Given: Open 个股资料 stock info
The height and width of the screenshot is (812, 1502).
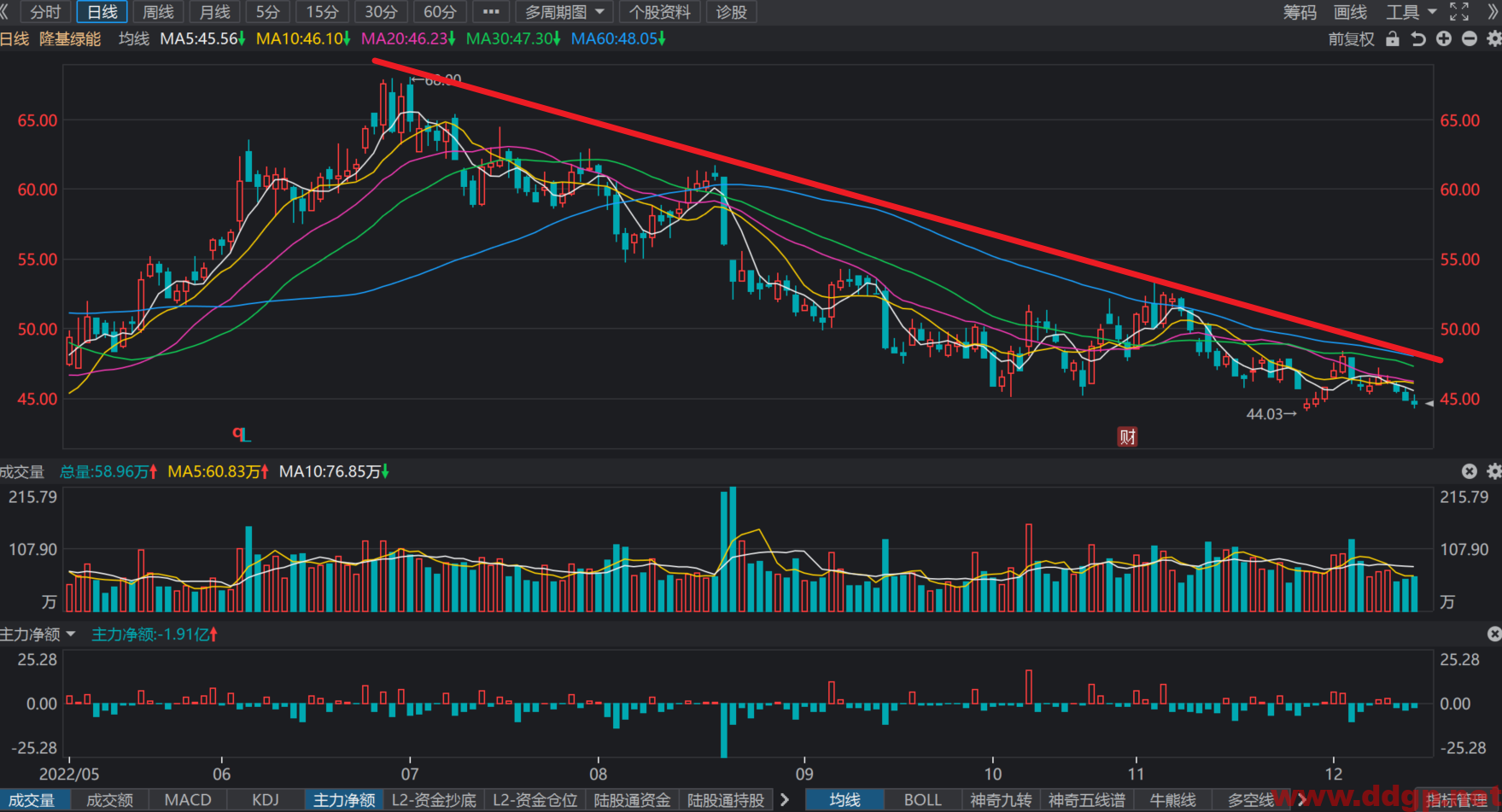Looking at the screenshot, I should pos(660,12).
